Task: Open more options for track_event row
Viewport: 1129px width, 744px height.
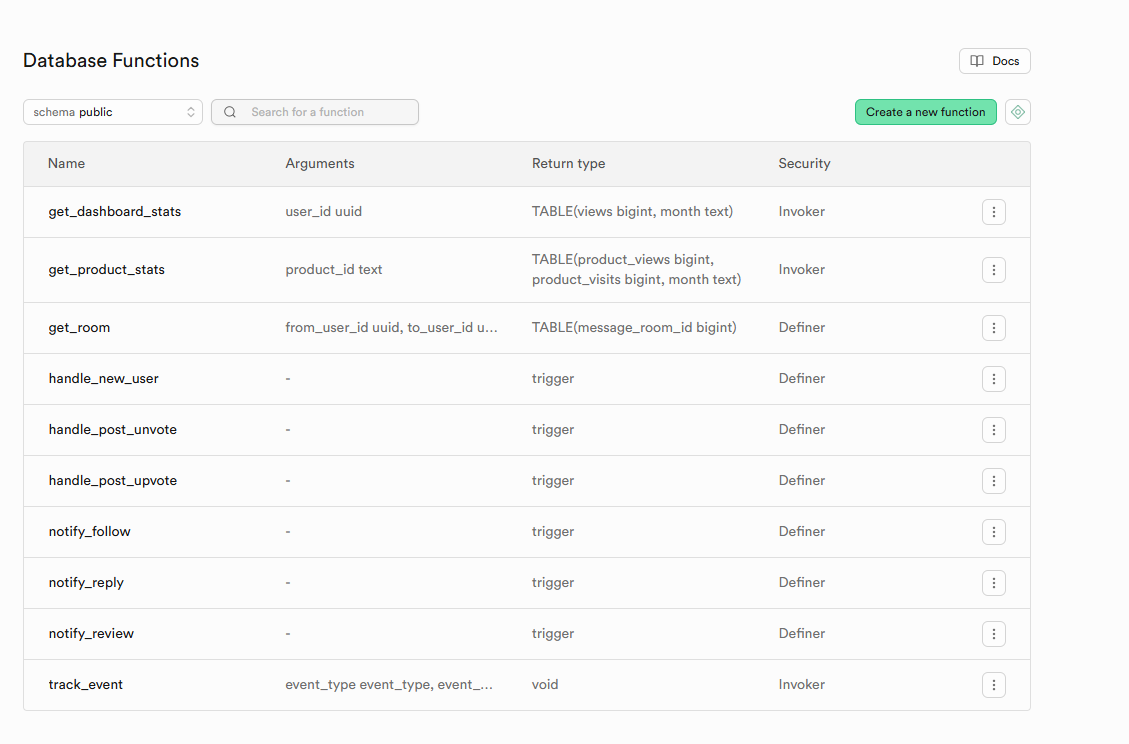Action: point(994,685)
